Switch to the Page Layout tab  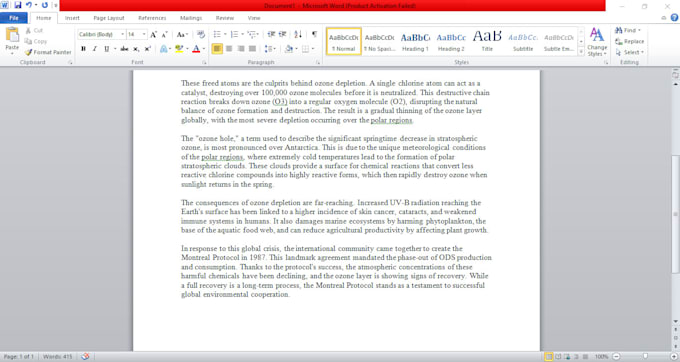[109, 18]
